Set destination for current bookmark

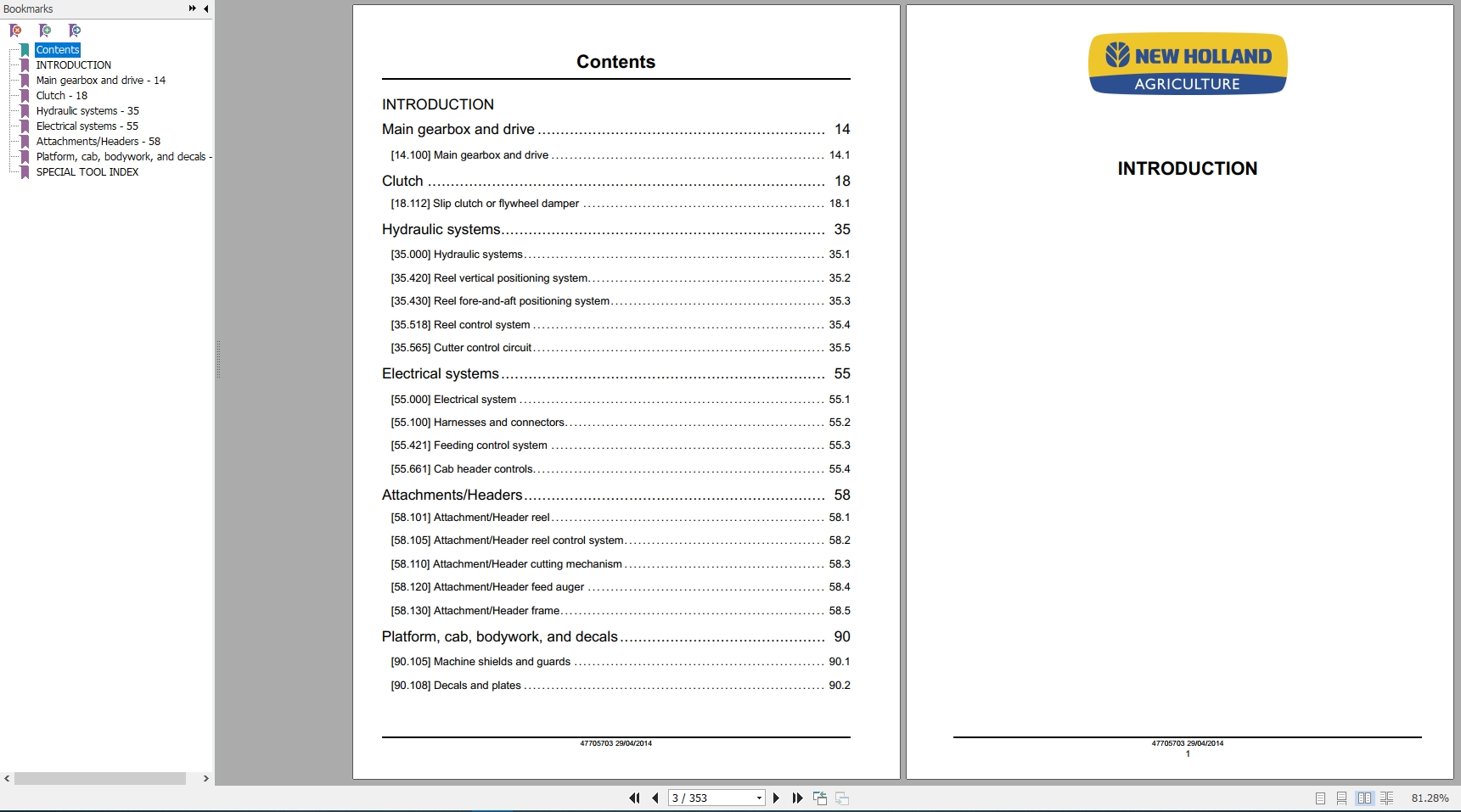coord(75,31)
